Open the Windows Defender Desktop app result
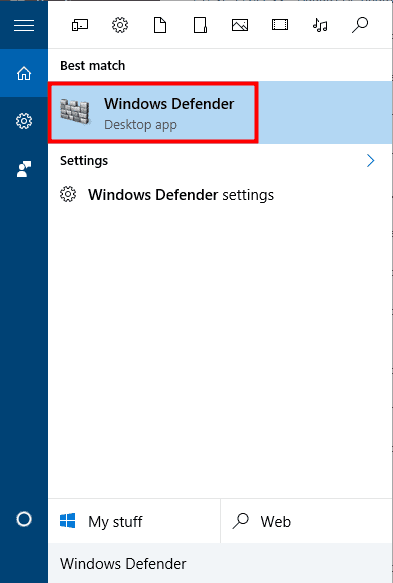393x583 pixels. tap(220, 113)
